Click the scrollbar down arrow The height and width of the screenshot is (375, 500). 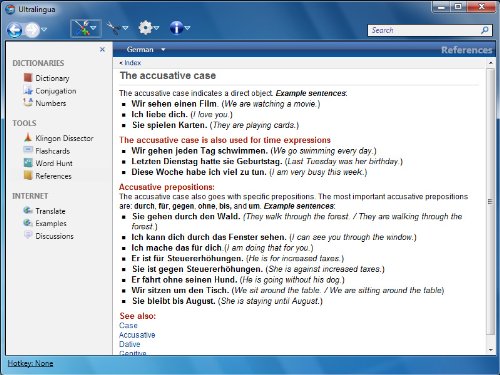[x=490, y=350]
